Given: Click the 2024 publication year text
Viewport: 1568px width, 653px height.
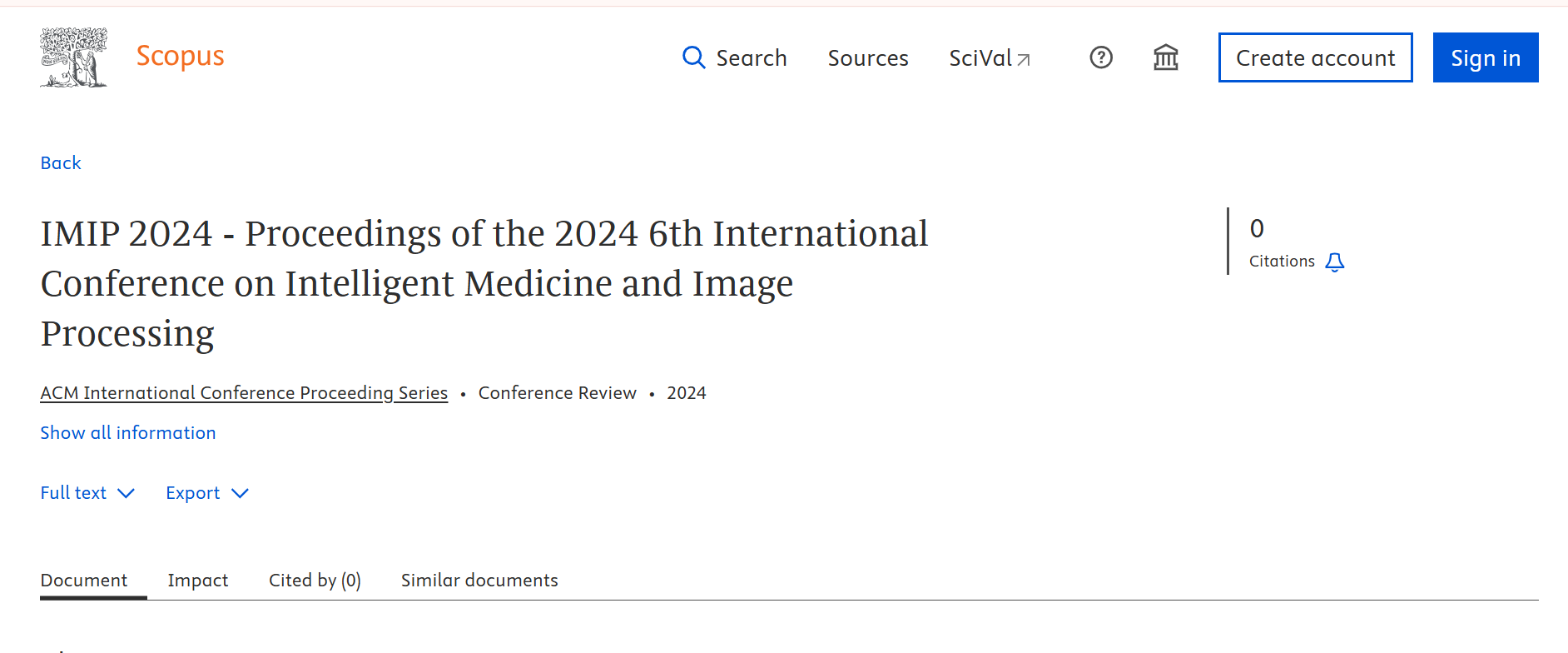Looking at the screenshot, I should [x=687, y=393].
